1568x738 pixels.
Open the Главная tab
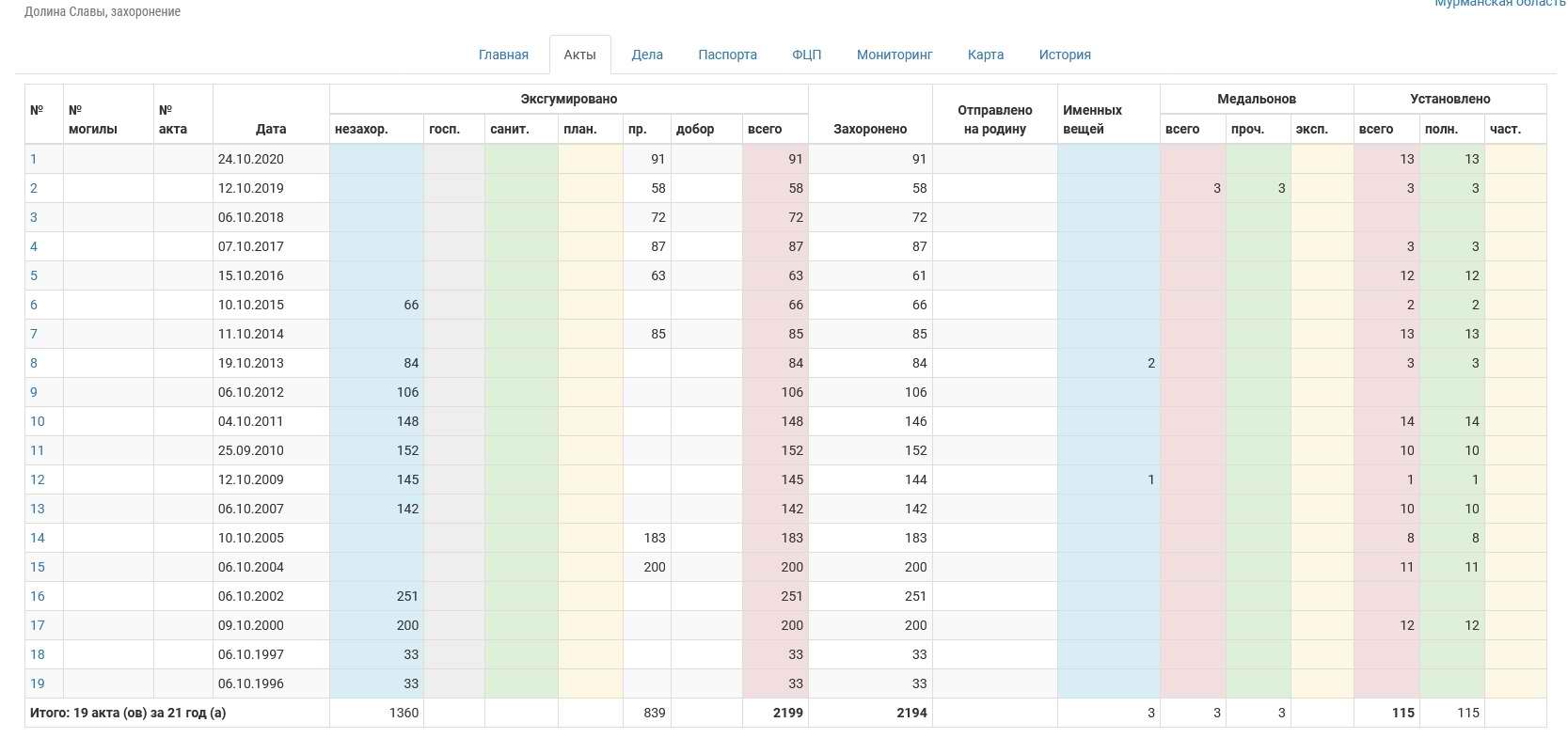pos(503,55)
